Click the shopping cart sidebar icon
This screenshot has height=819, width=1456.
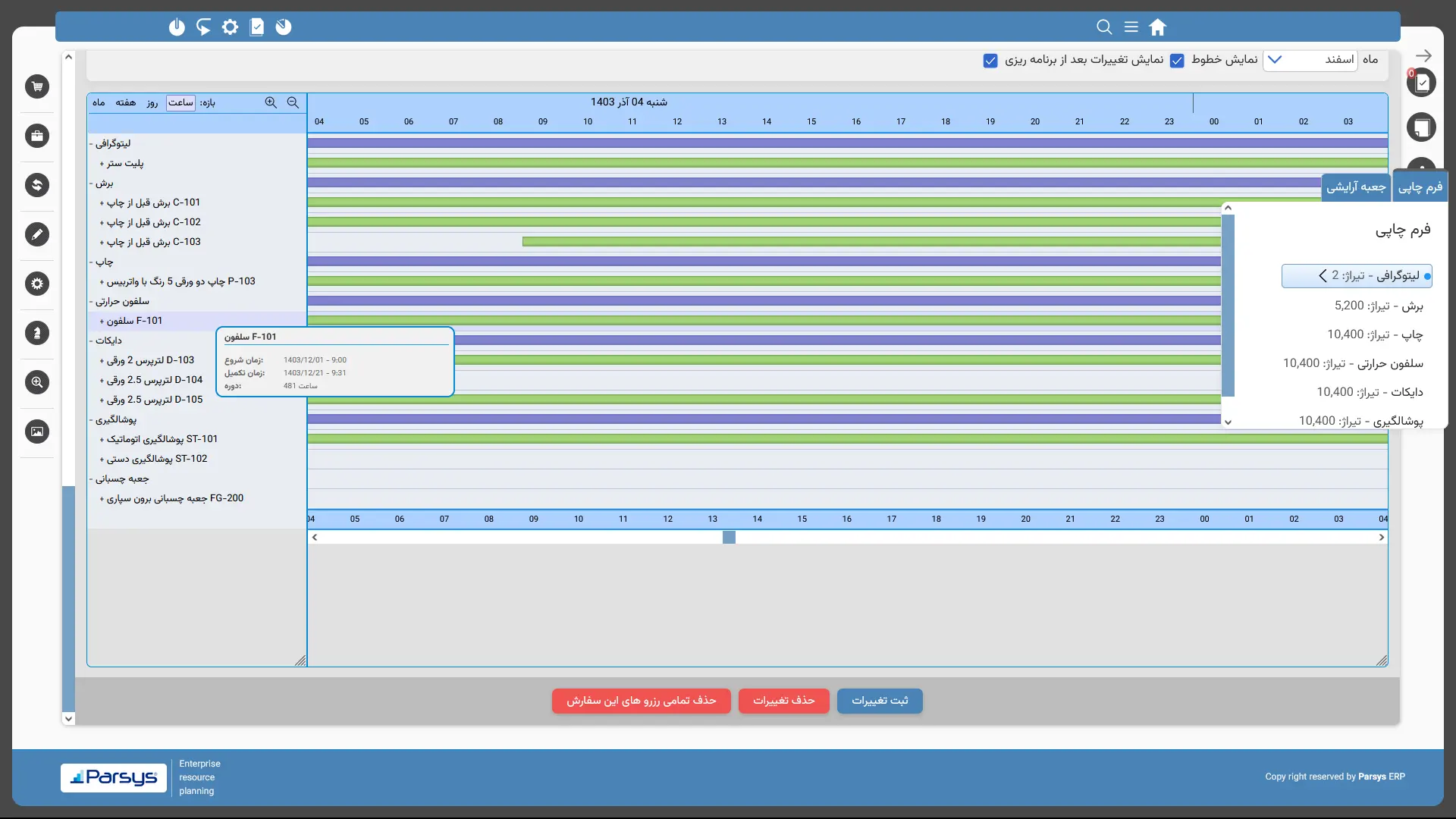(x=36, y=86)
